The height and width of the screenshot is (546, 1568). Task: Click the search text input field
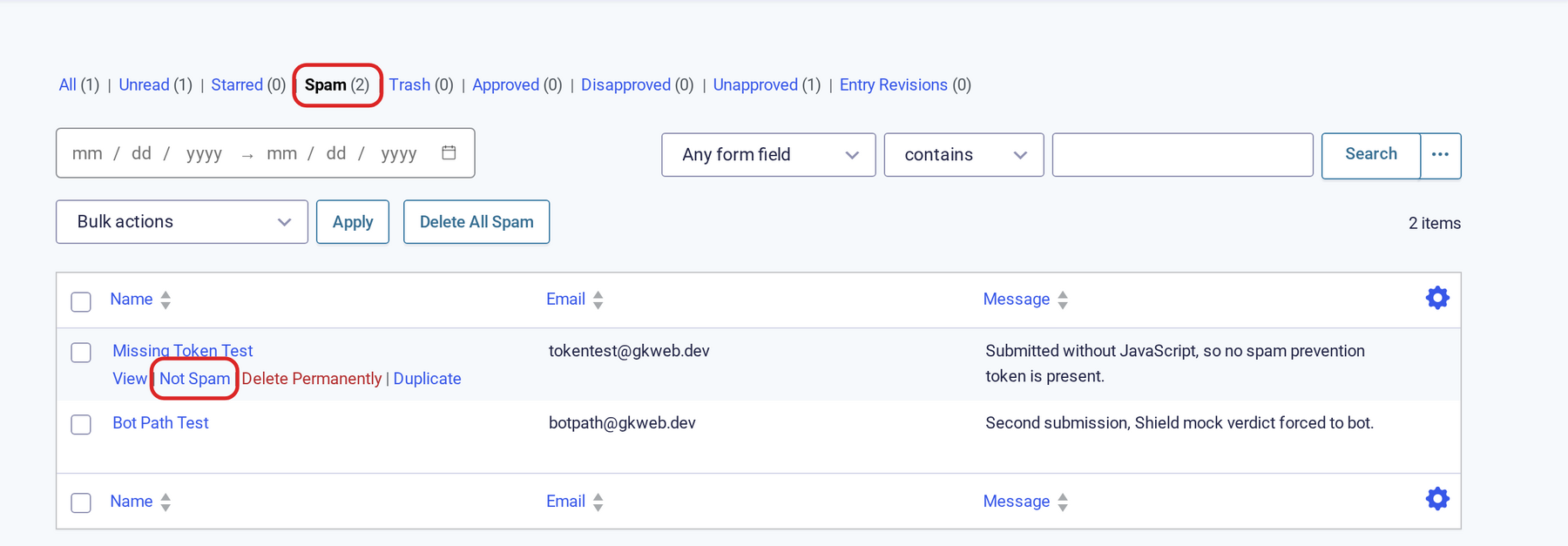coord(1182,155)
